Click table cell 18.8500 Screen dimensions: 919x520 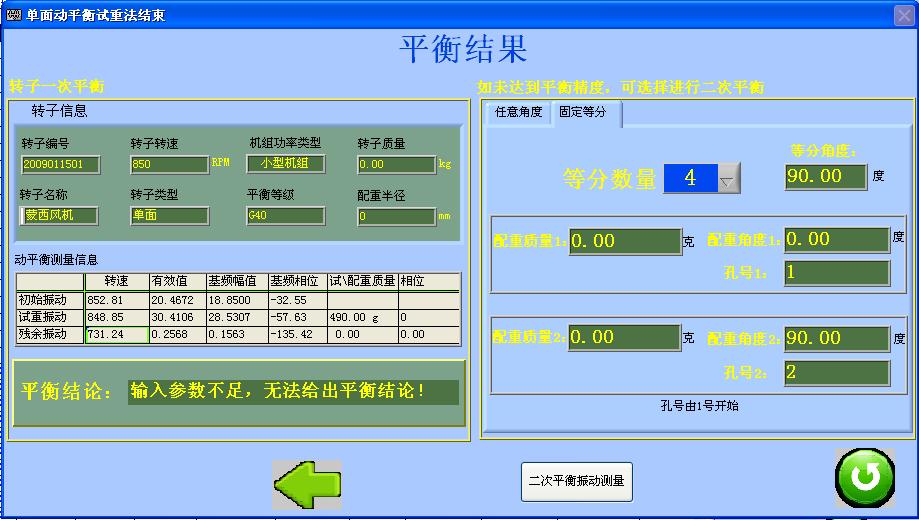[237, 300]
